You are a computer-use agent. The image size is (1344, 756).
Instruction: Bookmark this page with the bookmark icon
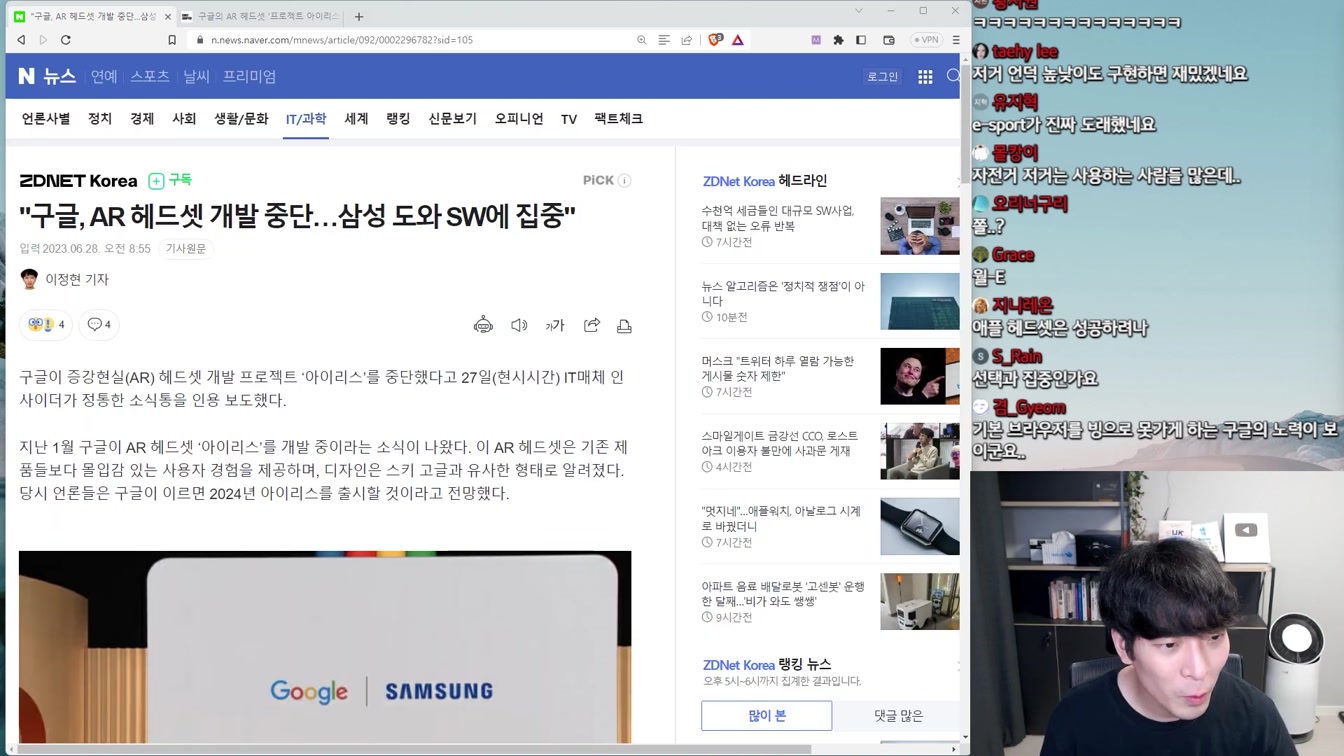coord(172,40)
